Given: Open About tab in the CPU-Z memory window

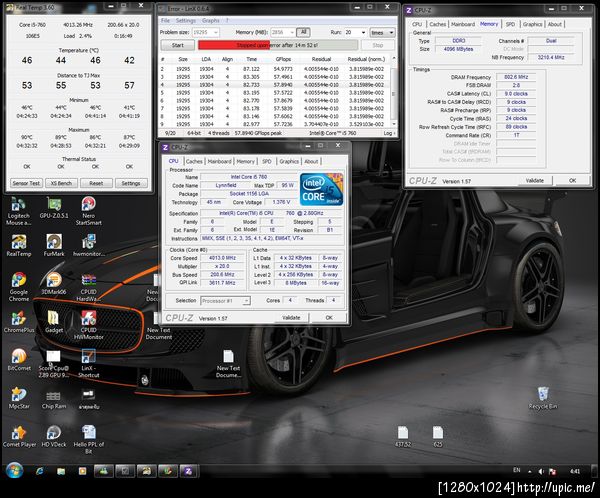Looking at the screenshot, I should [x=554, y=24].
